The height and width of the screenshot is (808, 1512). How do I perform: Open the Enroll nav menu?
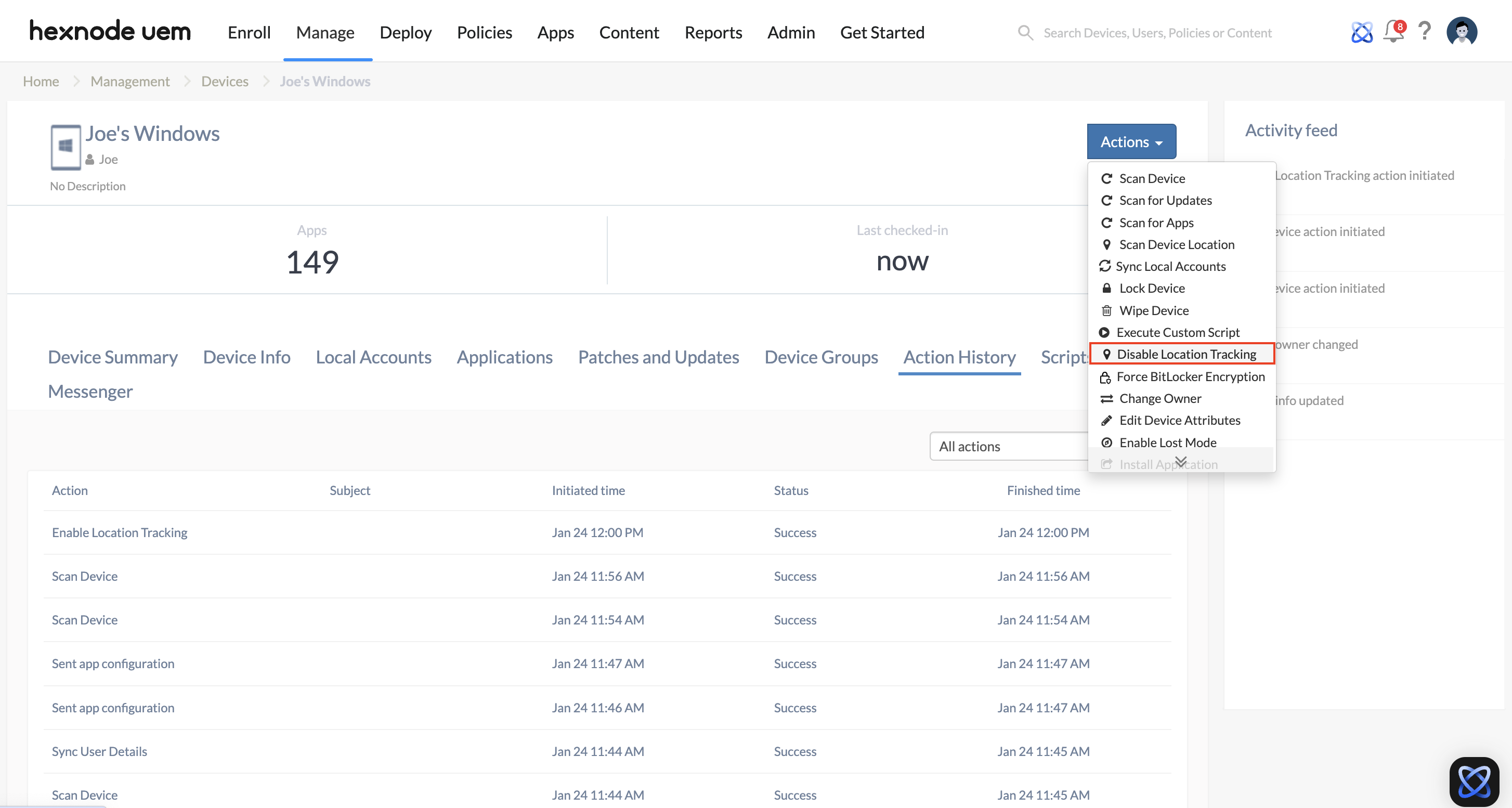pos(249,32)
